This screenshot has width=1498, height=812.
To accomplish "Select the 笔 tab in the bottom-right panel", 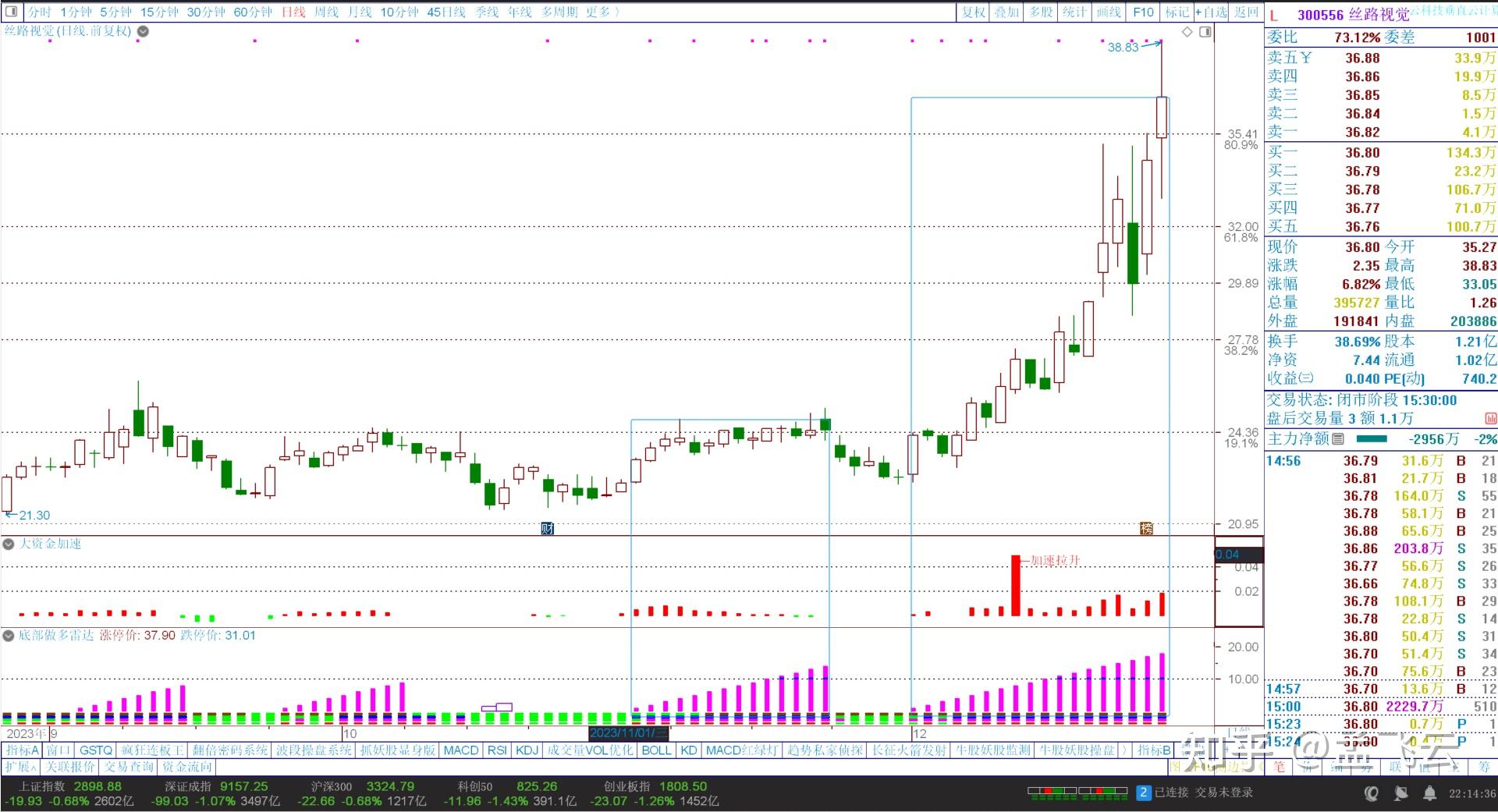I will tap(1280, 767).
